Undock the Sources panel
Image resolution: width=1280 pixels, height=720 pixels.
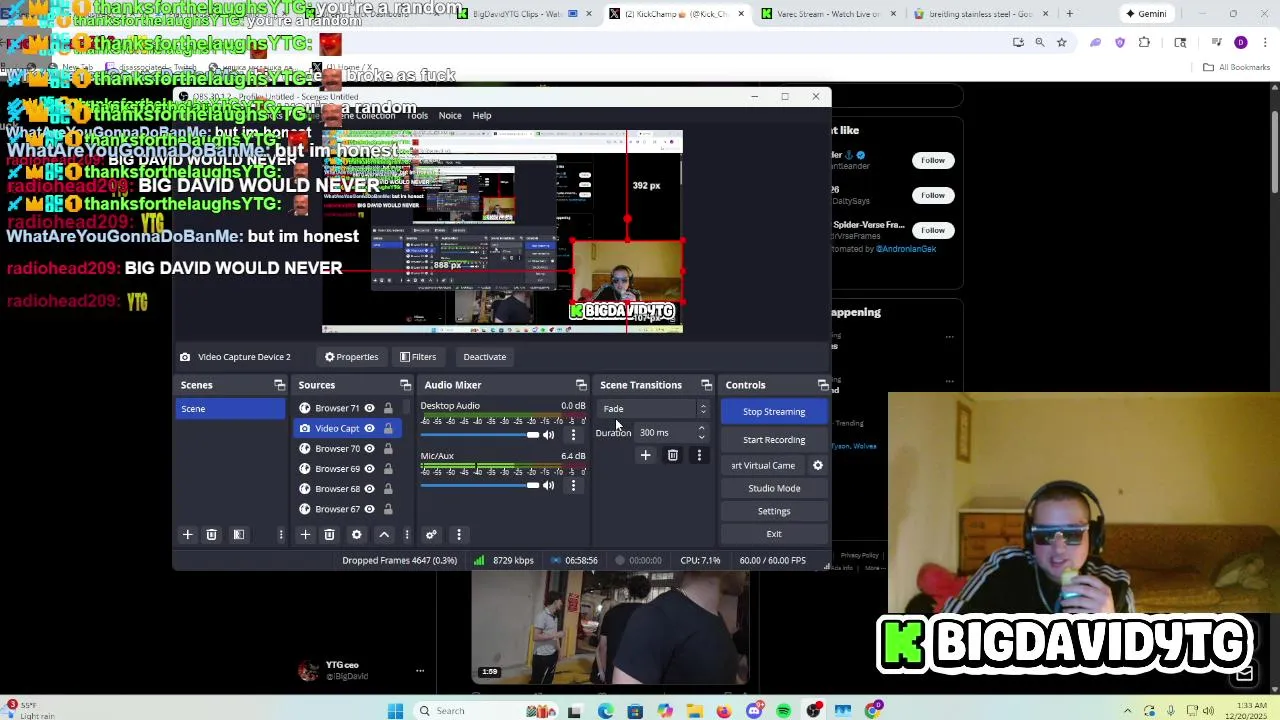click(405, 385)
